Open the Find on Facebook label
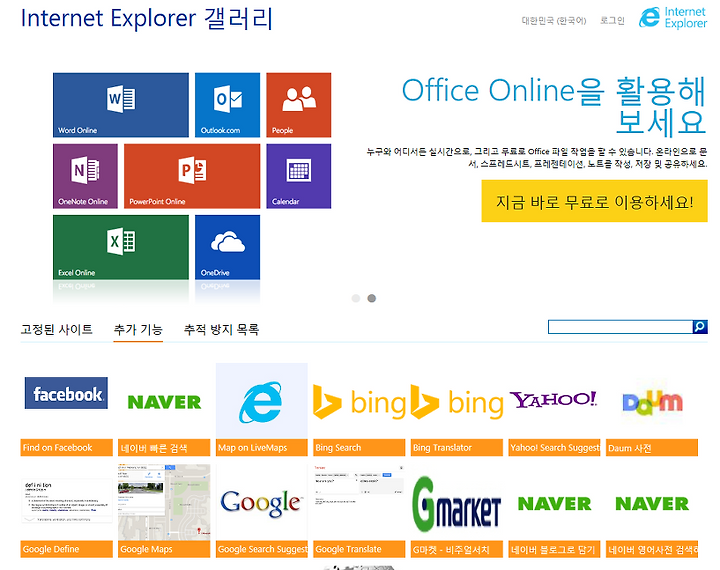 67,447
